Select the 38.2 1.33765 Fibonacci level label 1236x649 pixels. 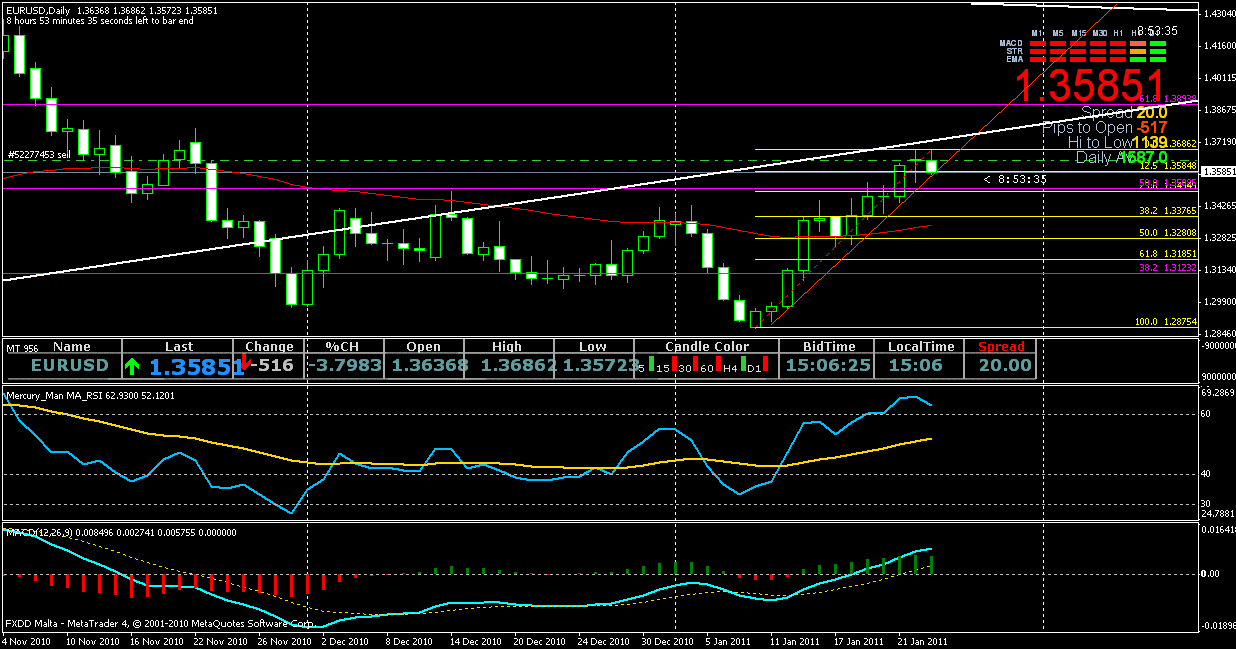coord(1168,211)
